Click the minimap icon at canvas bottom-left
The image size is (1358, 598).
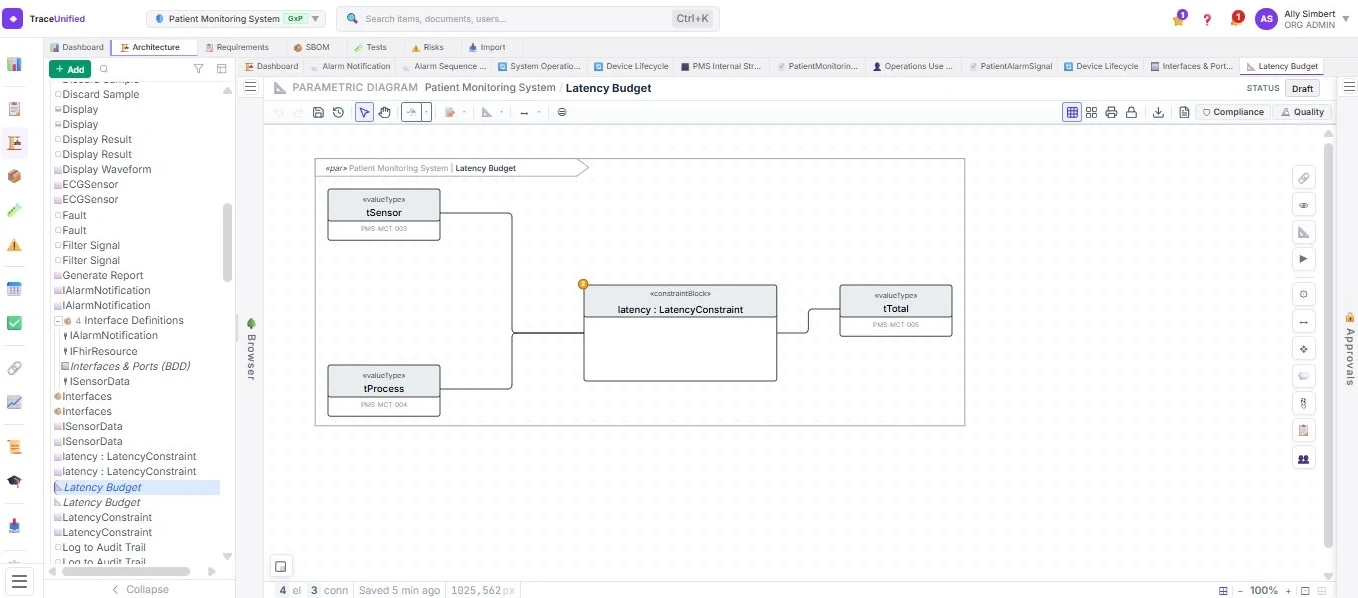(x=281, y=566)
